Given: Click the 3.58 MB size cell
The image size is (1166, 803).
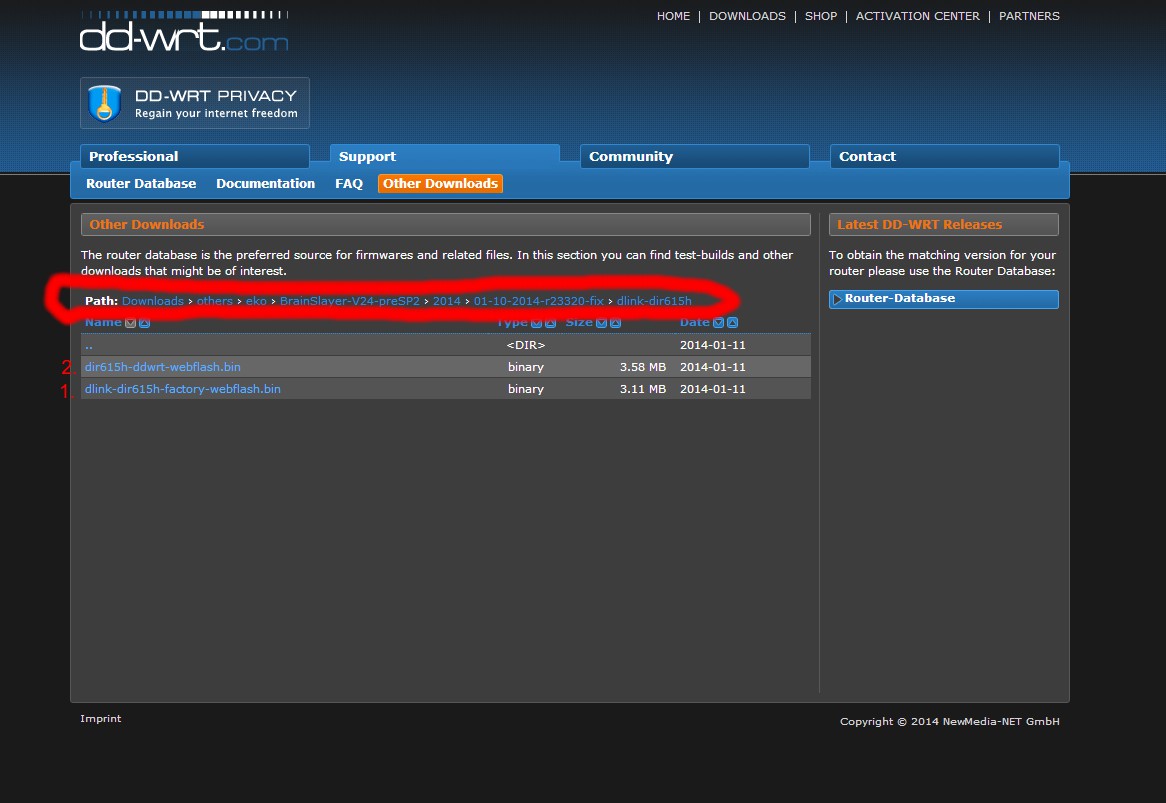Looking at the screenshot, I should [x=642, y=367].
